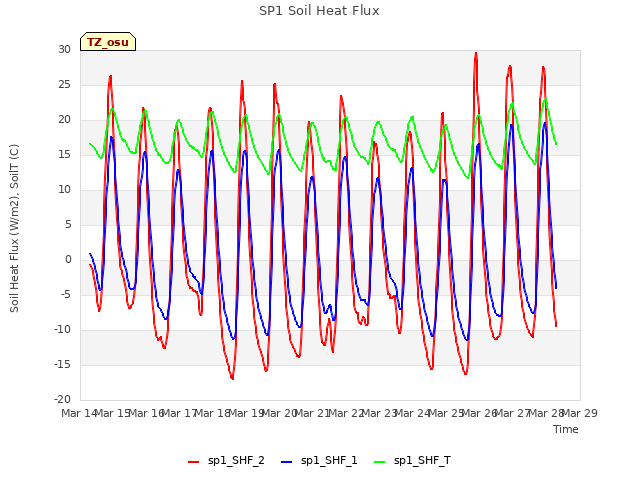Click the Mar 29 x-axis tick label

tap(580, 413)
